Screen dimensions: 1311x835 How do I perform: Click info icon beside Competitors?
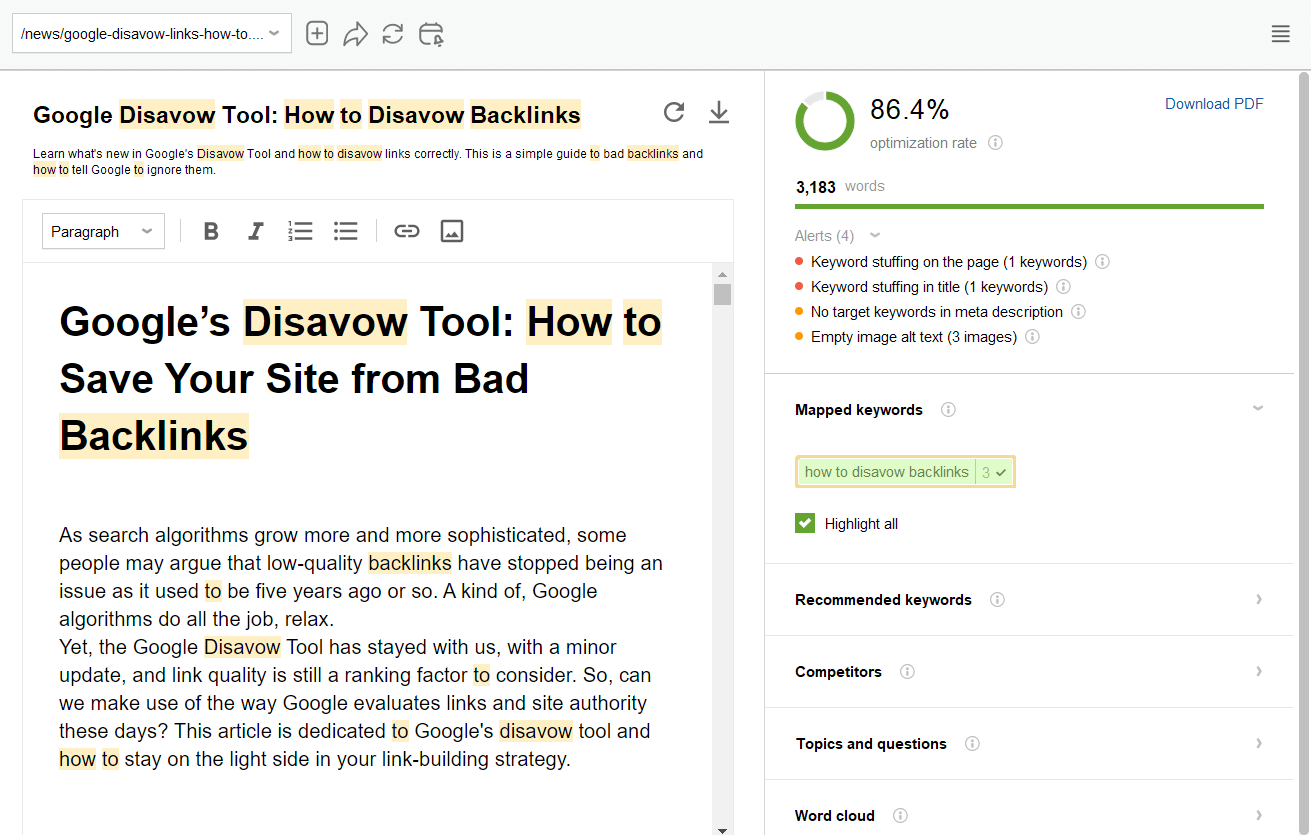coord(907,672)
